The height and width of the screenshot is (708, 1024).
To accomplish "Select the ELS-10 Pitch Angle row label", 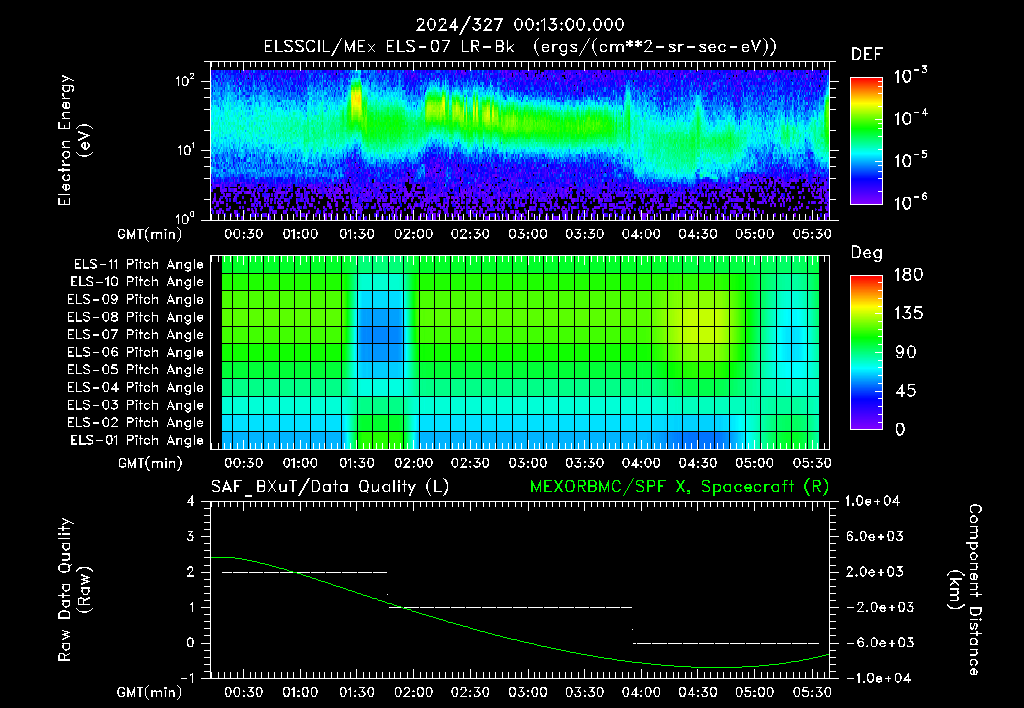I will [137, 282].
